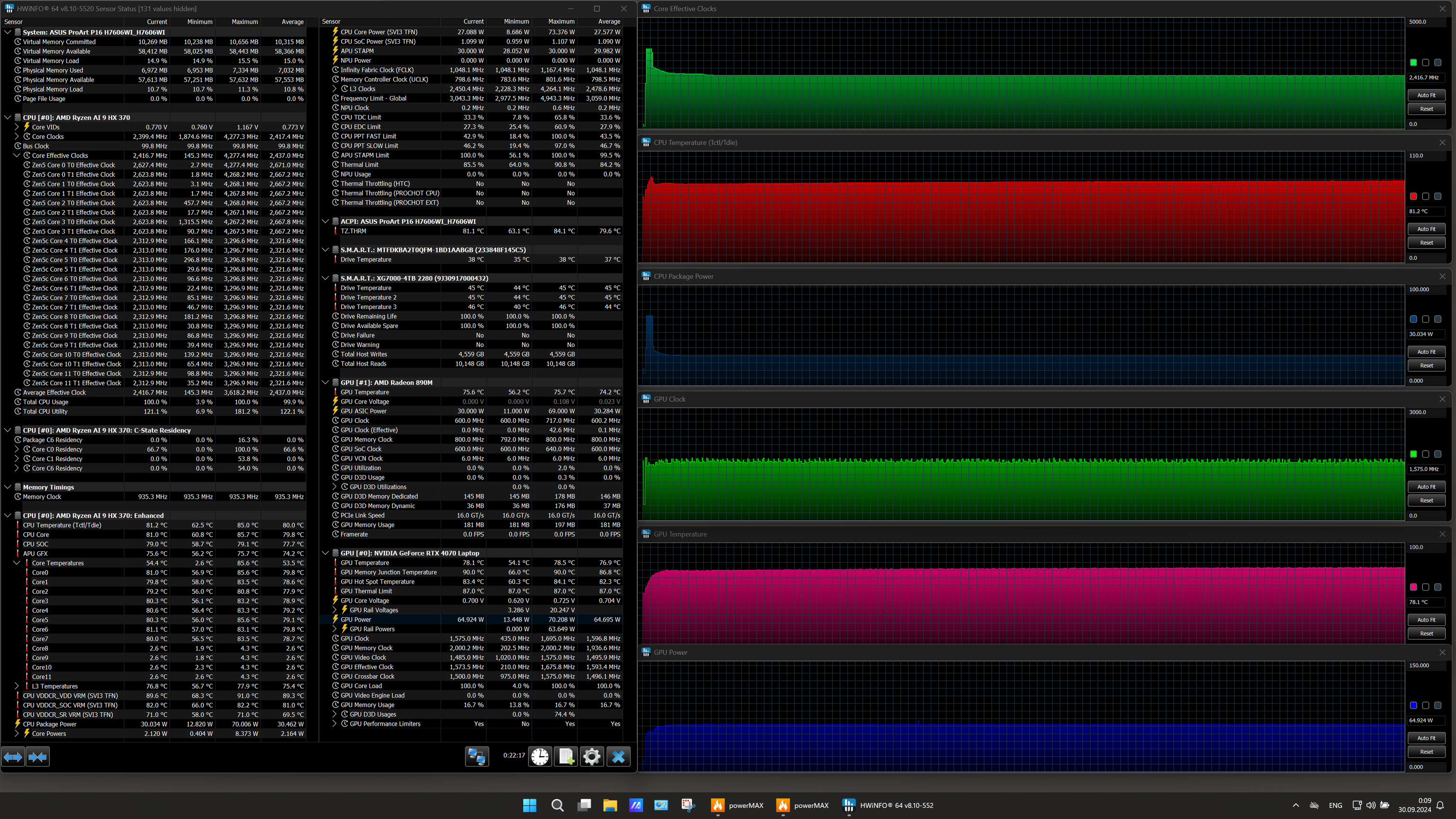Collapse the Core Effective Clocks tree
Viewport: 1456px width, 819px height.
coord(17,155)
